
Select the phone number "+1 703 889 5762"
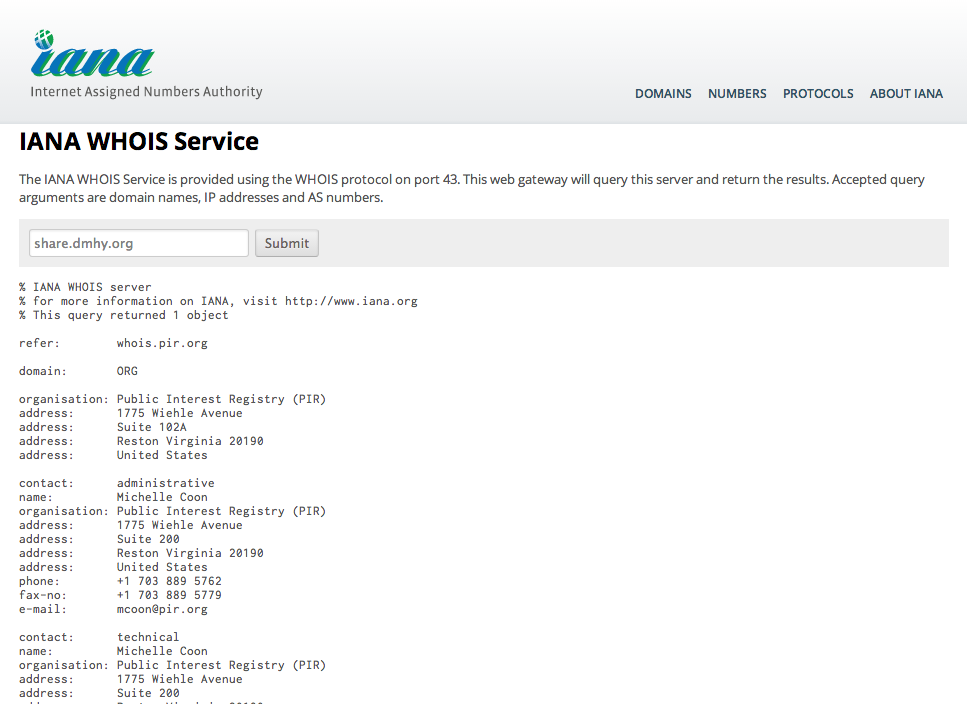pyautogui.click(x=169, y=581)
